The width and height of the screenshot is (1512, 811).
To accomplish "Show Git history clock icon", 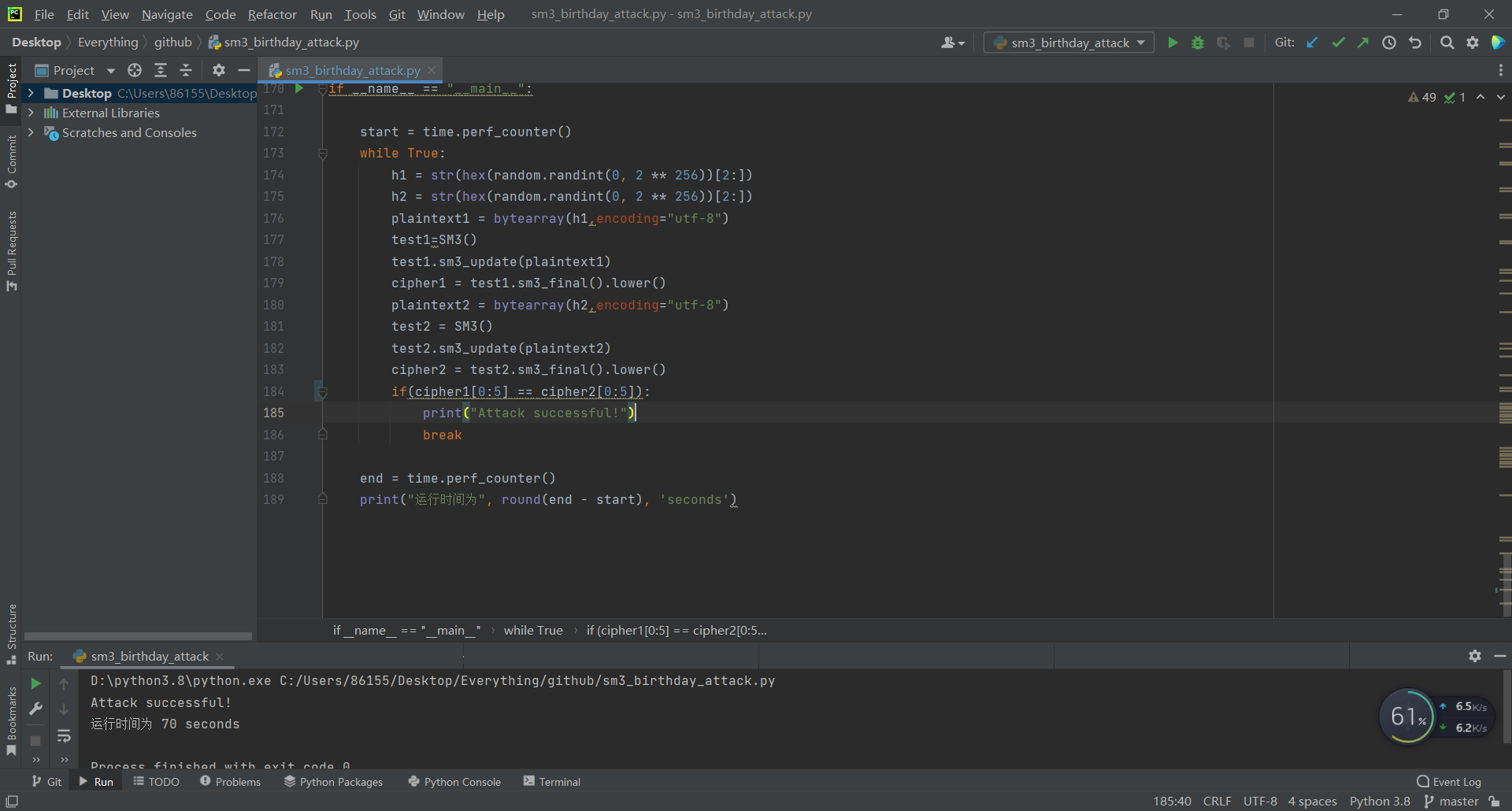I will coord(1389,43).
